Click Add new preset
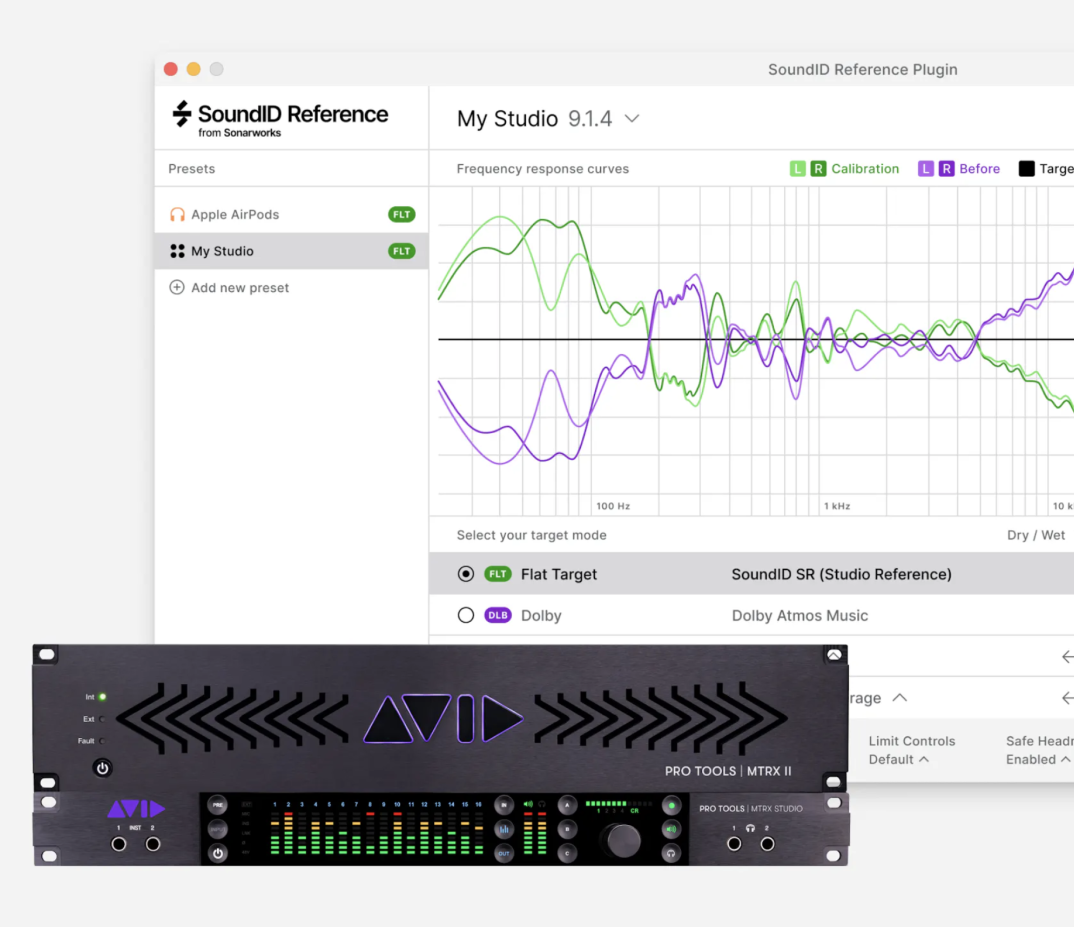This screenshot has height=927, width=1074. (240, 288)
